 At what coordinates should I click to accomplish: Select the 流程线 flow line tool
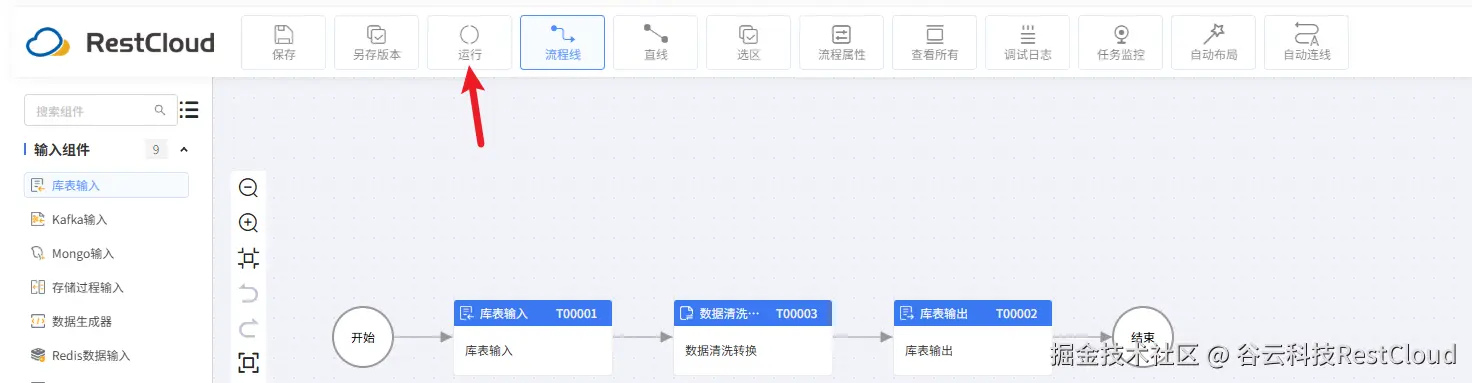tap(563, 43)
